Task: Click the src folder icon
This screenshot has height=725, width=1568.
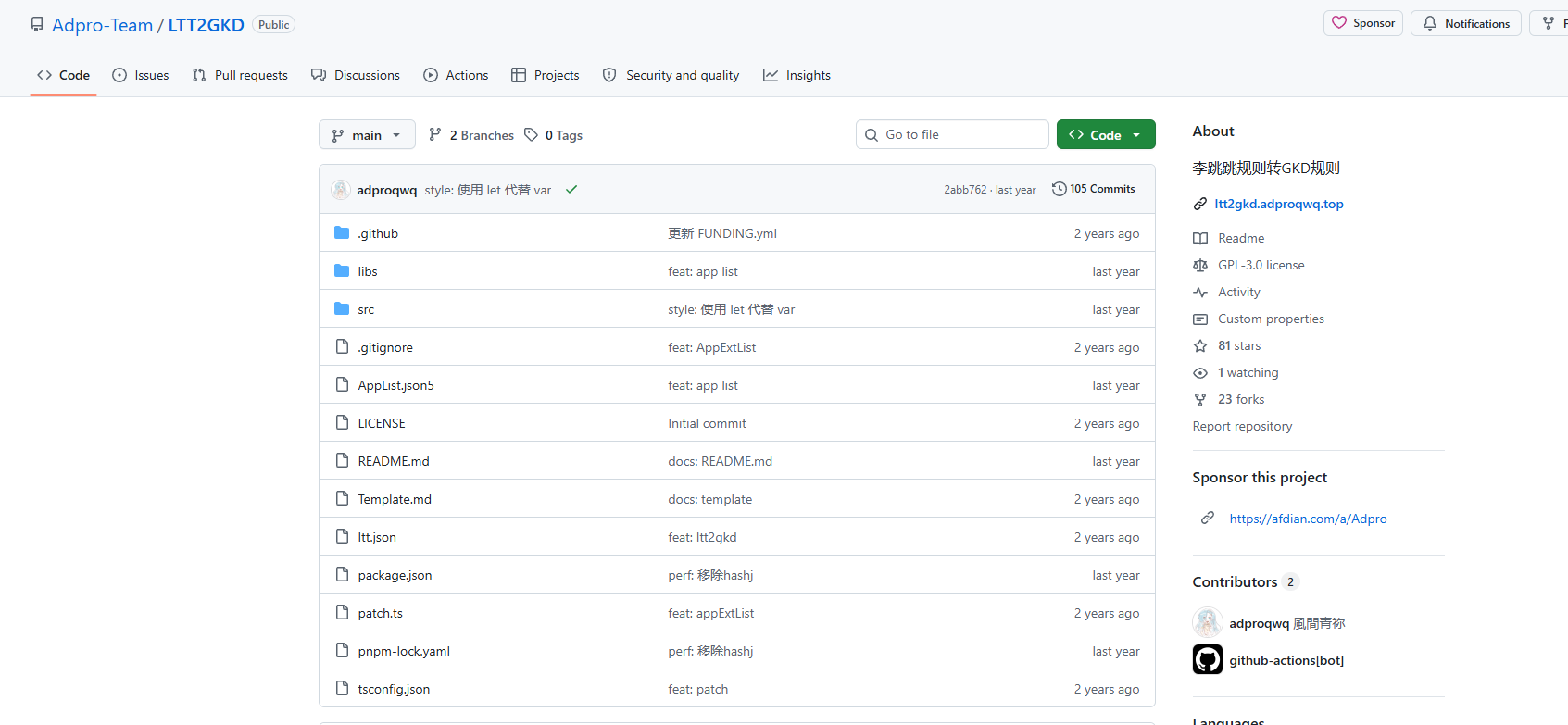Action: tap(342, 308)
